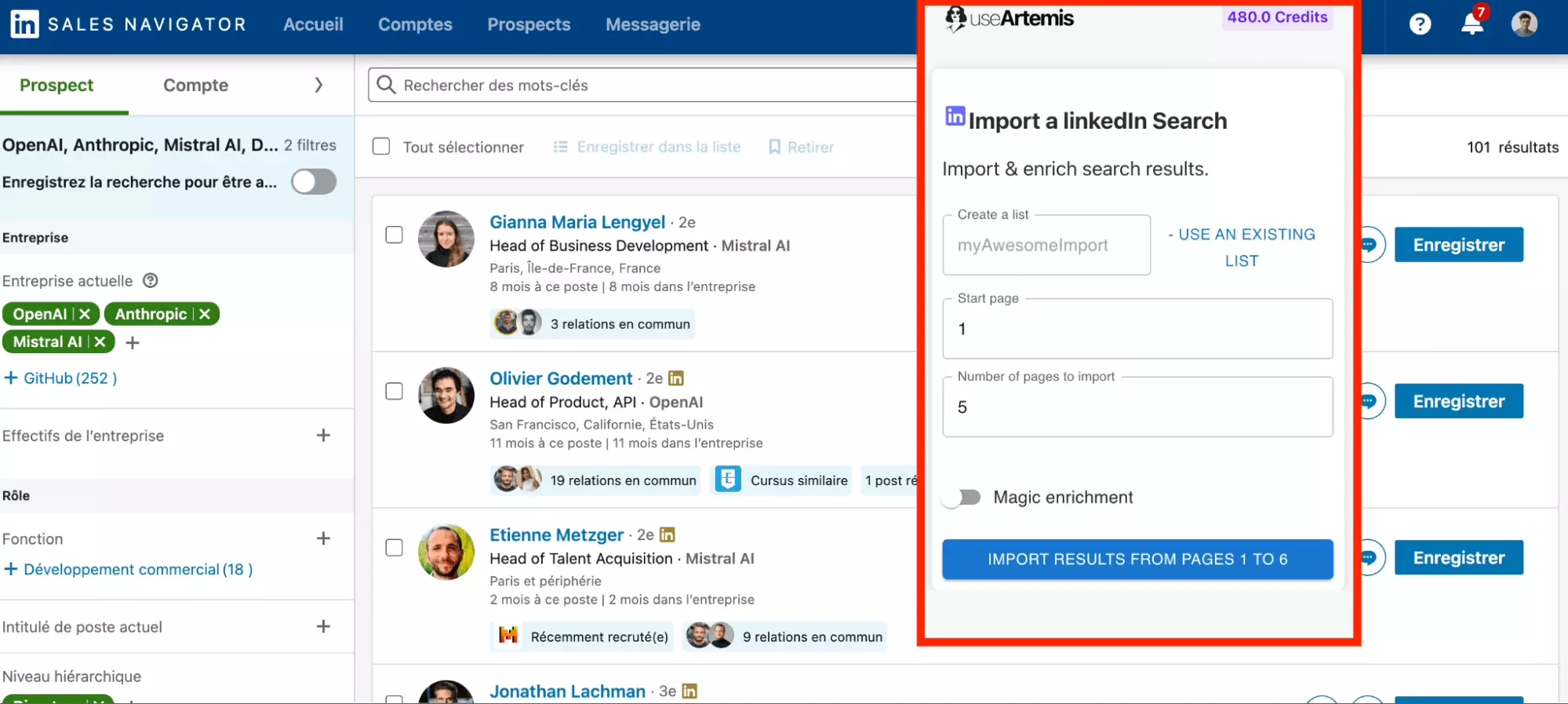Image resolution: width=1568 pixels, height=704 pixels.
Task: Click message icon in Gianna Maria Lengyel row
Action: [x=1370, y=245]
